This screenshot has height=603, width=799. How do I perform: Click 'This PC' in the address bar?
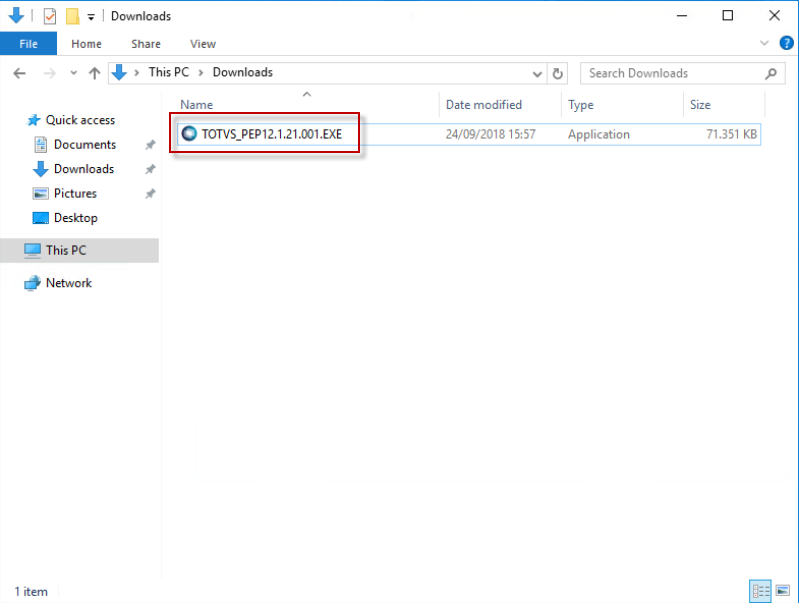click(169, 72)
